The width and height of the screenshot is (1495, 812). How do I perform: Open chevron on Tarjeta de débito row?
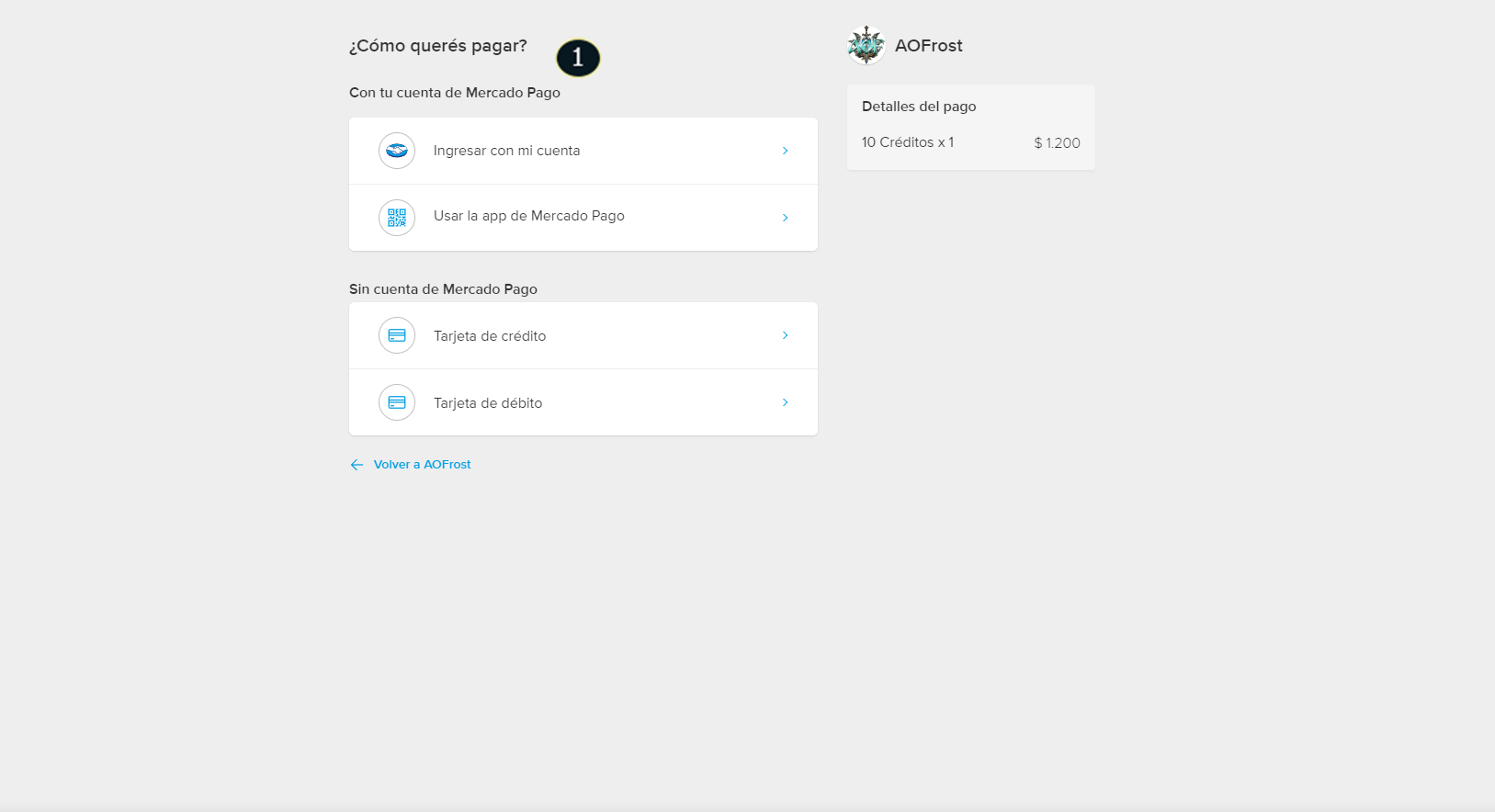click(785, 402)
